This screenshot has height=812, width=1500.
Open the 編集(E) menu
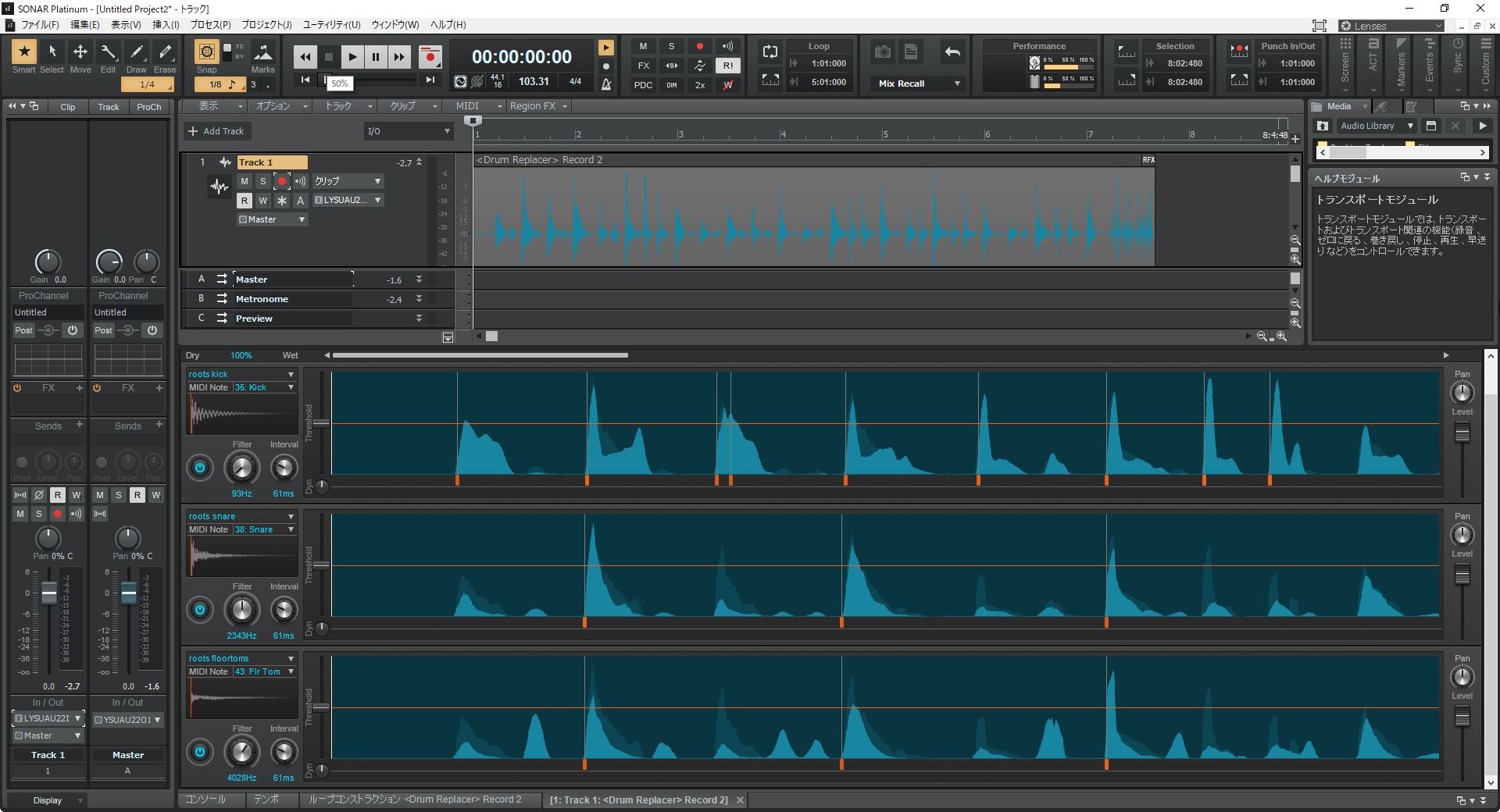point(85,25)
